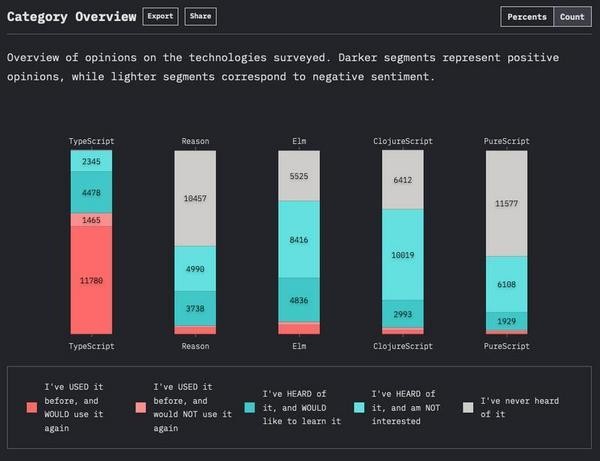Click the red segment at bottom of Elm bar
Image resolution: width=600 pixels, height=461 pixels.
[299, 328]
